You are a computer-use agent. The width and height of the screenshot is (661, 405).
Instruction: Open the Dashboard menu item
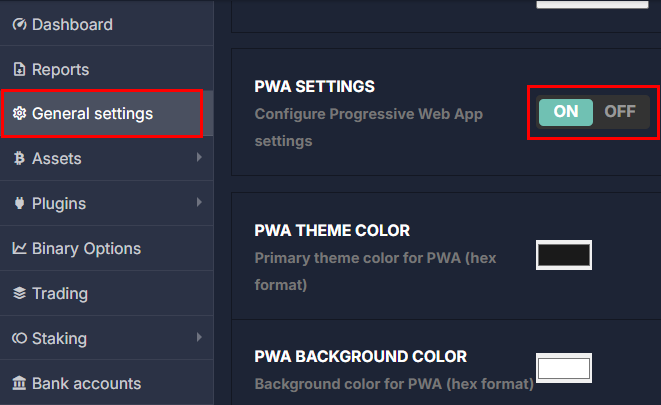coord(72,24)
